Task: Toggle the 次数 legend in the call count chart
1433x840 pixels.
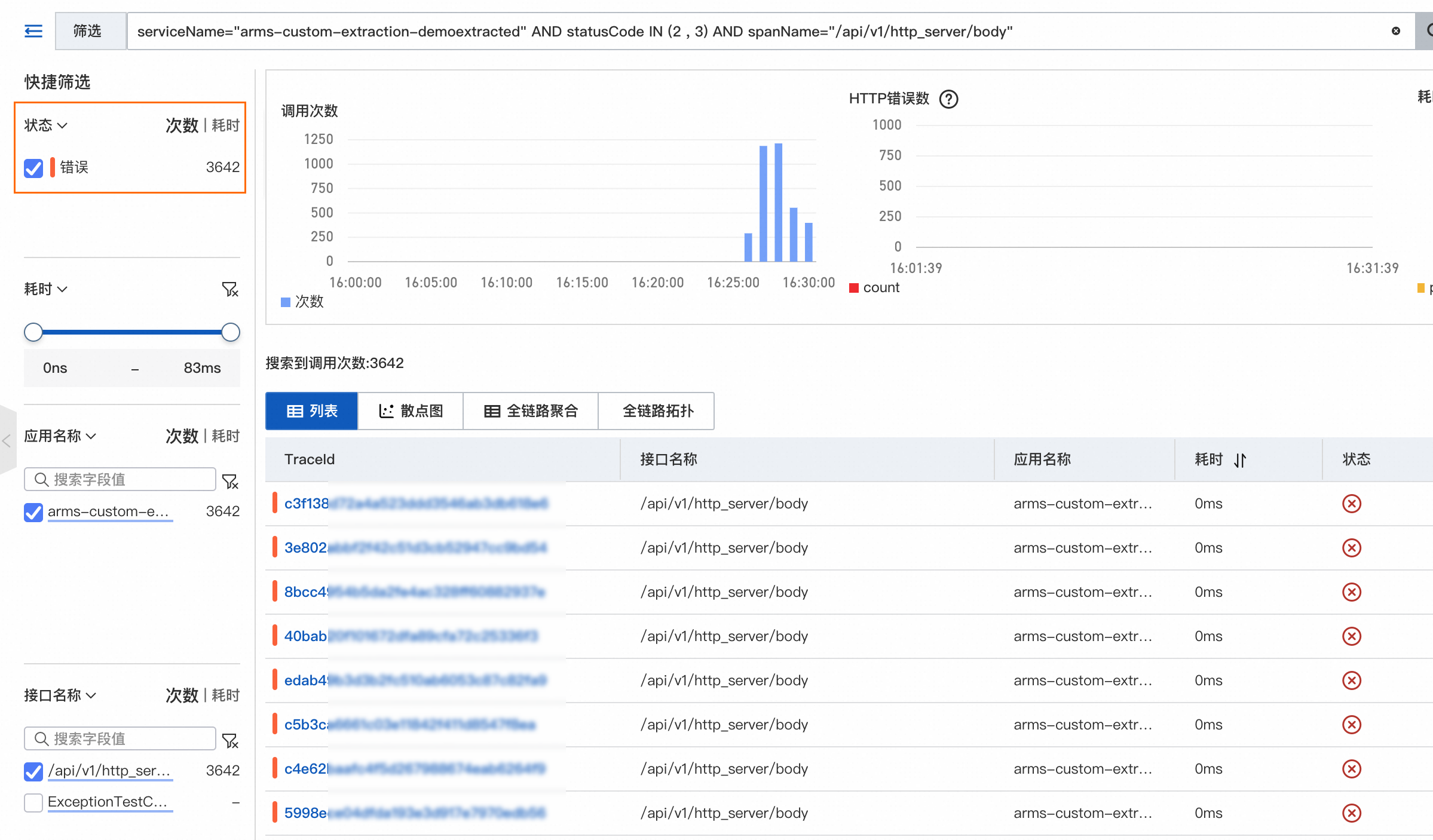Action: pyautogui.click(x=302, y=302)
